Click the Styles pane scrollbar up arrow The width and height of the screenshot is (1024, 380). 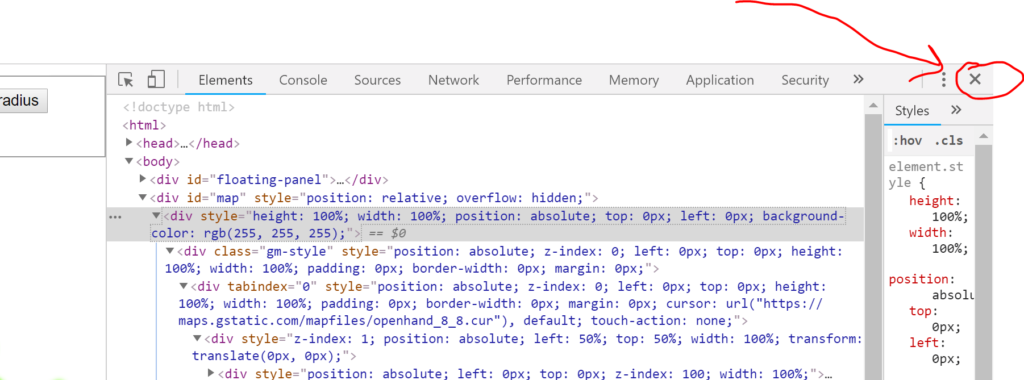click(984, 136)
